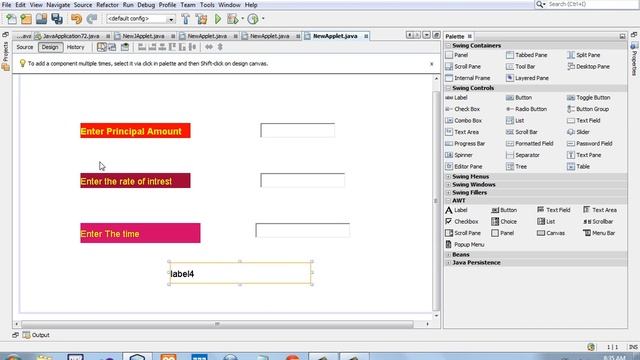Screen dimensions: 640x360
Task: Switch to Design view button
Action: tap(50, 47)
